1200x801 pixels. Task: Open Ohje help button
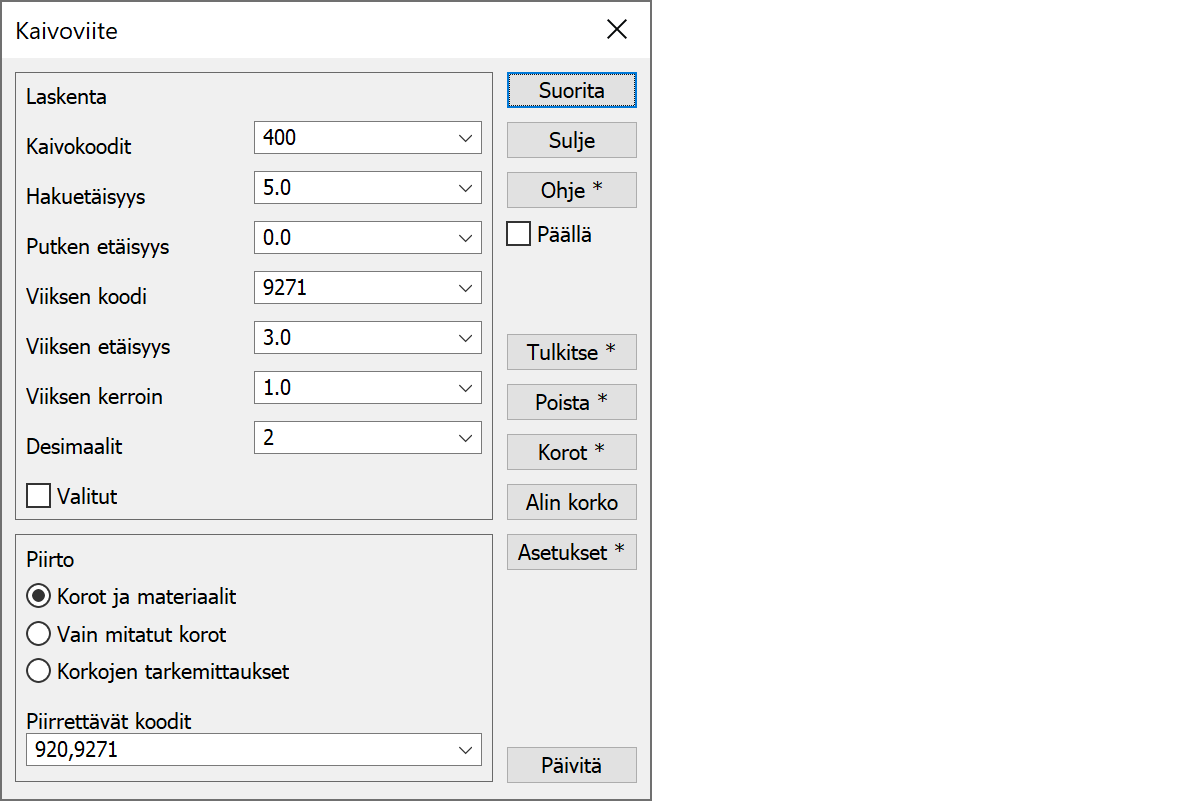(571, 190)
